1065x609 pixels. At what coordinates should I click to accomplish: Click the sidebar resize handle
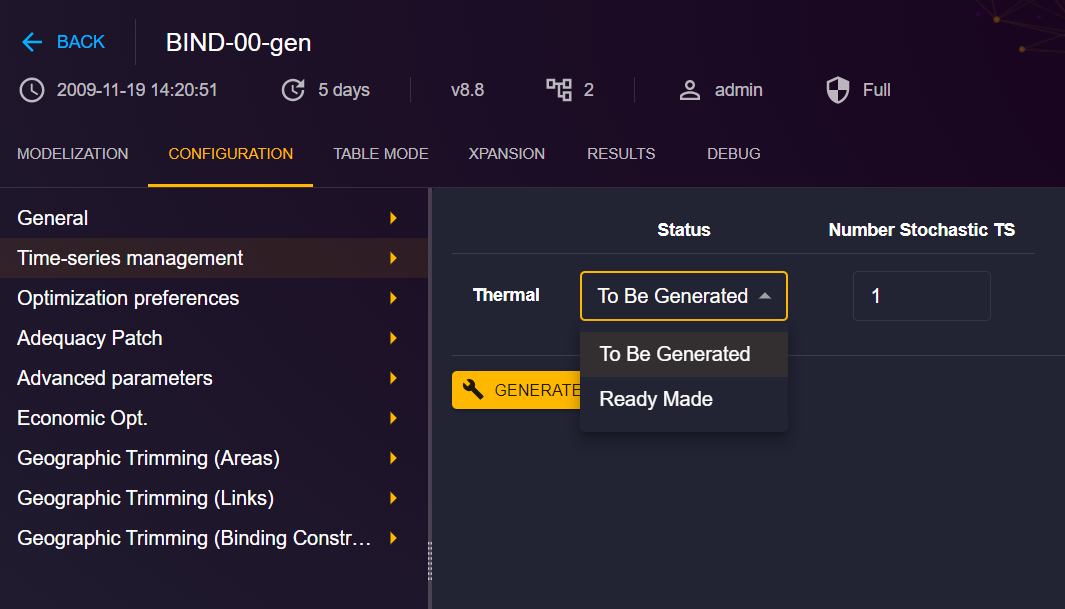pyautogui.click(x=430, y=561)
